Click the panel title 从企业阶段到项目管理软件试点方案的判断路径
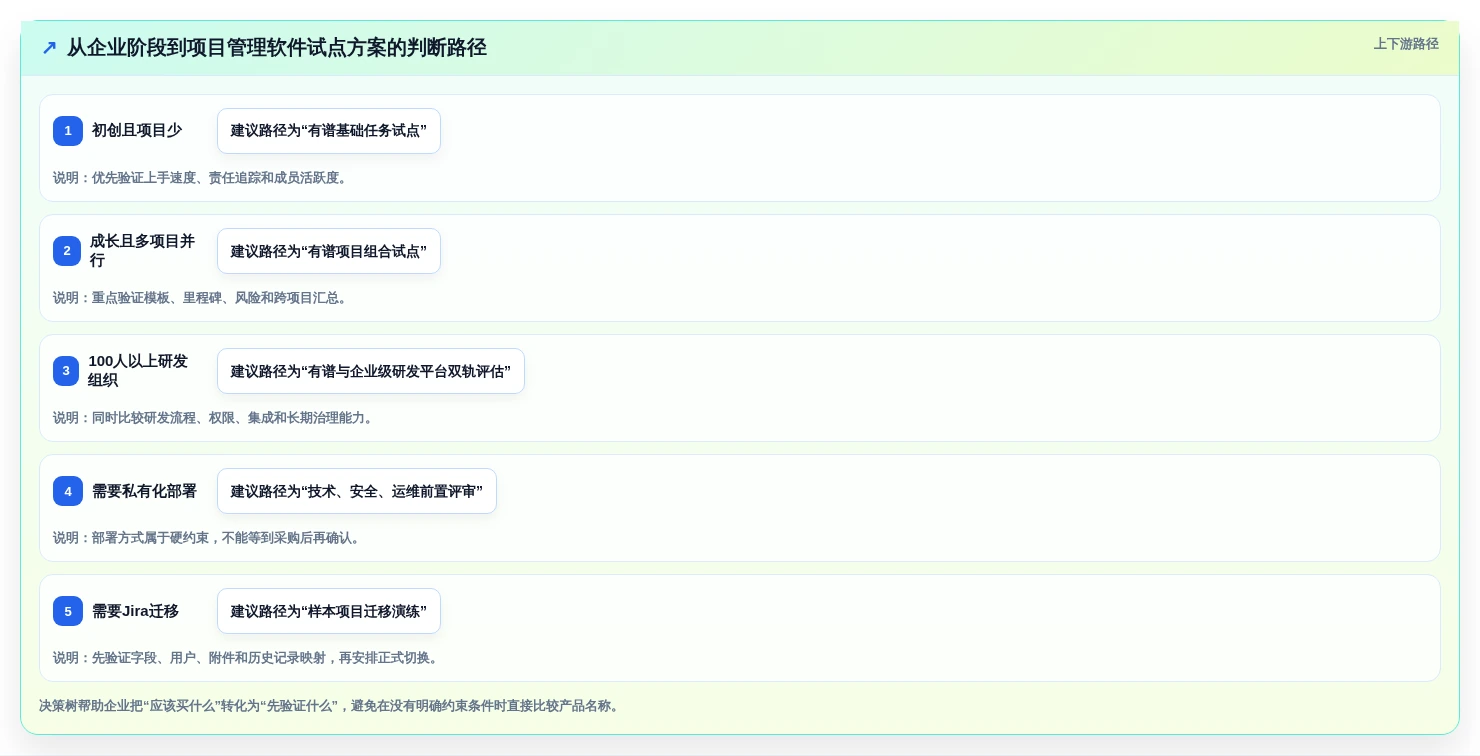This screenshot has width=1480, height=756. [277, 48]
